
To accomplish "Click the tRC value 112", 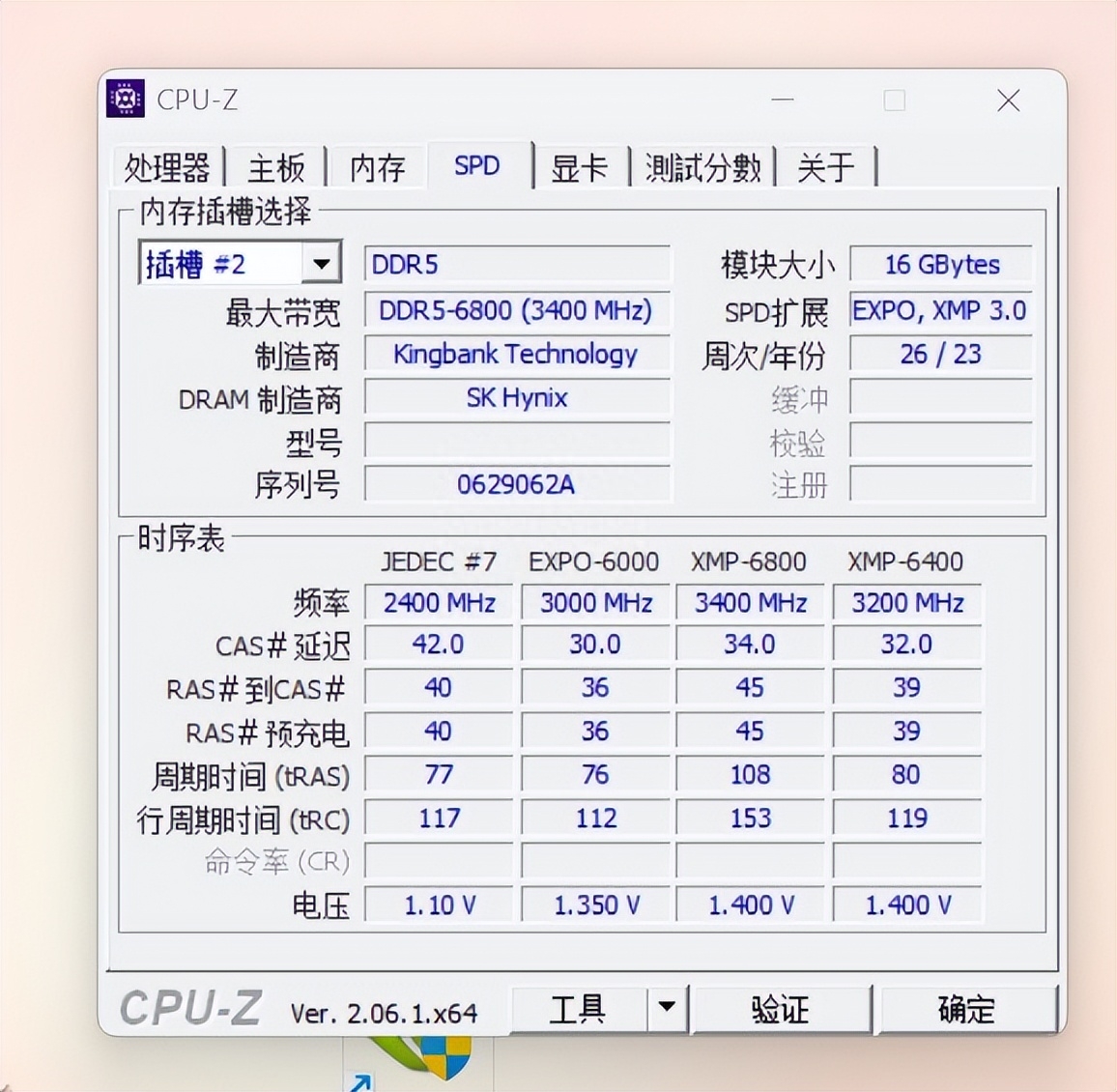I will click(595, 818).
